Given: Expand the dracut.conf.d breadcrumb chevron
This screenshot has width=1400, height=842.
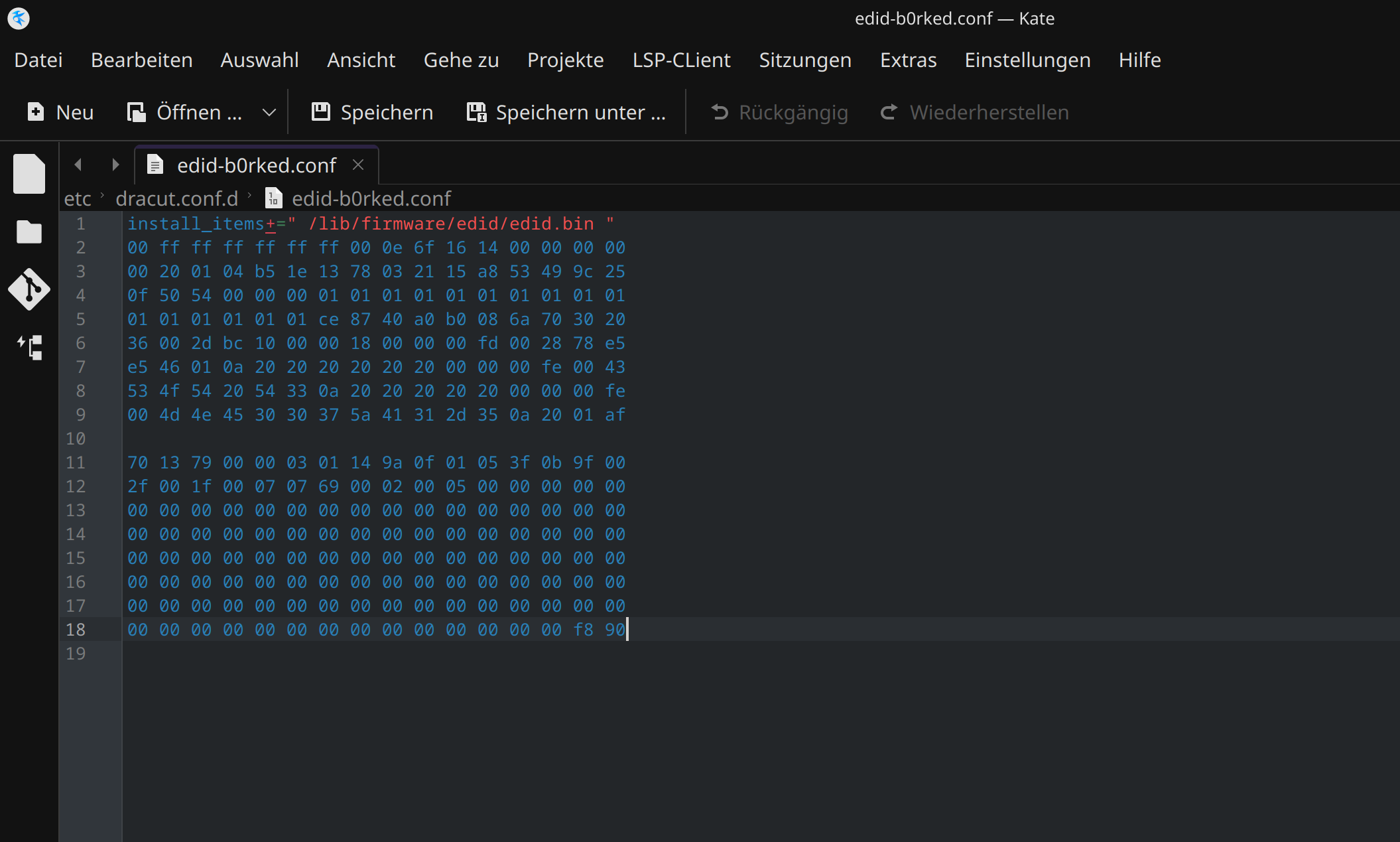Looking at the screenshot, I should 250,196.
